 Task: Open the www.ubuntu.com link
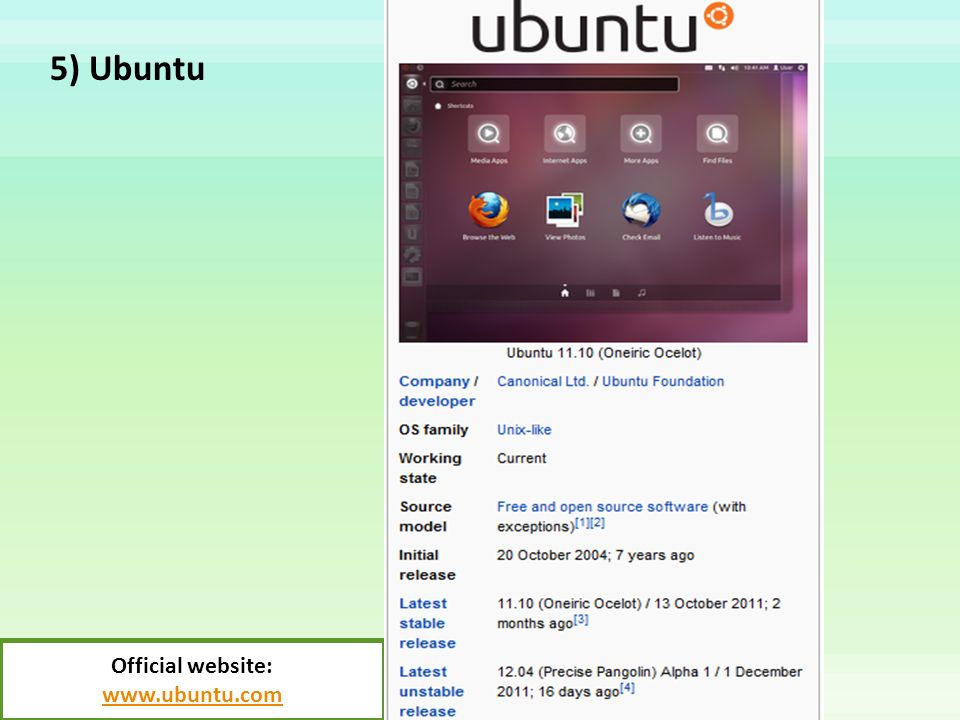pos(192,695)
